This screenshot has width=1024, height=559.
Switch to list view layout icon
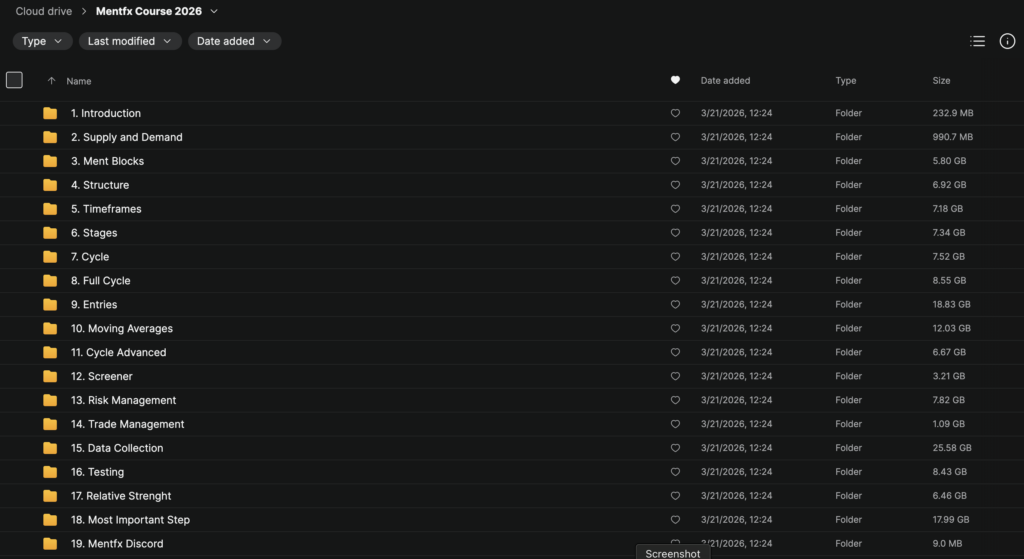click(977, 41)
